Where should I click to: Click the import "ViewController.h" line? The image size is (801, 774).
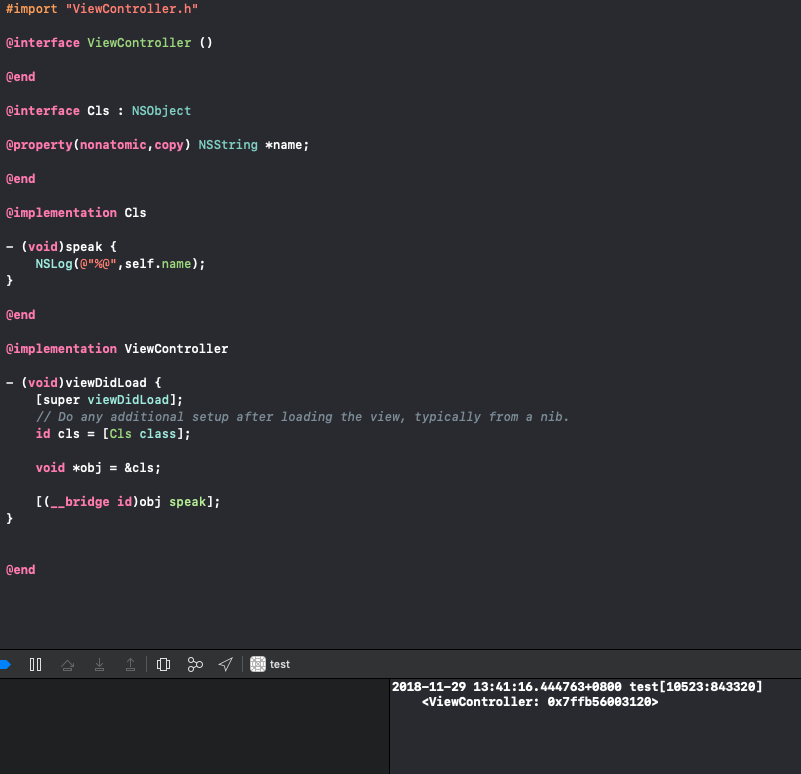102,9
